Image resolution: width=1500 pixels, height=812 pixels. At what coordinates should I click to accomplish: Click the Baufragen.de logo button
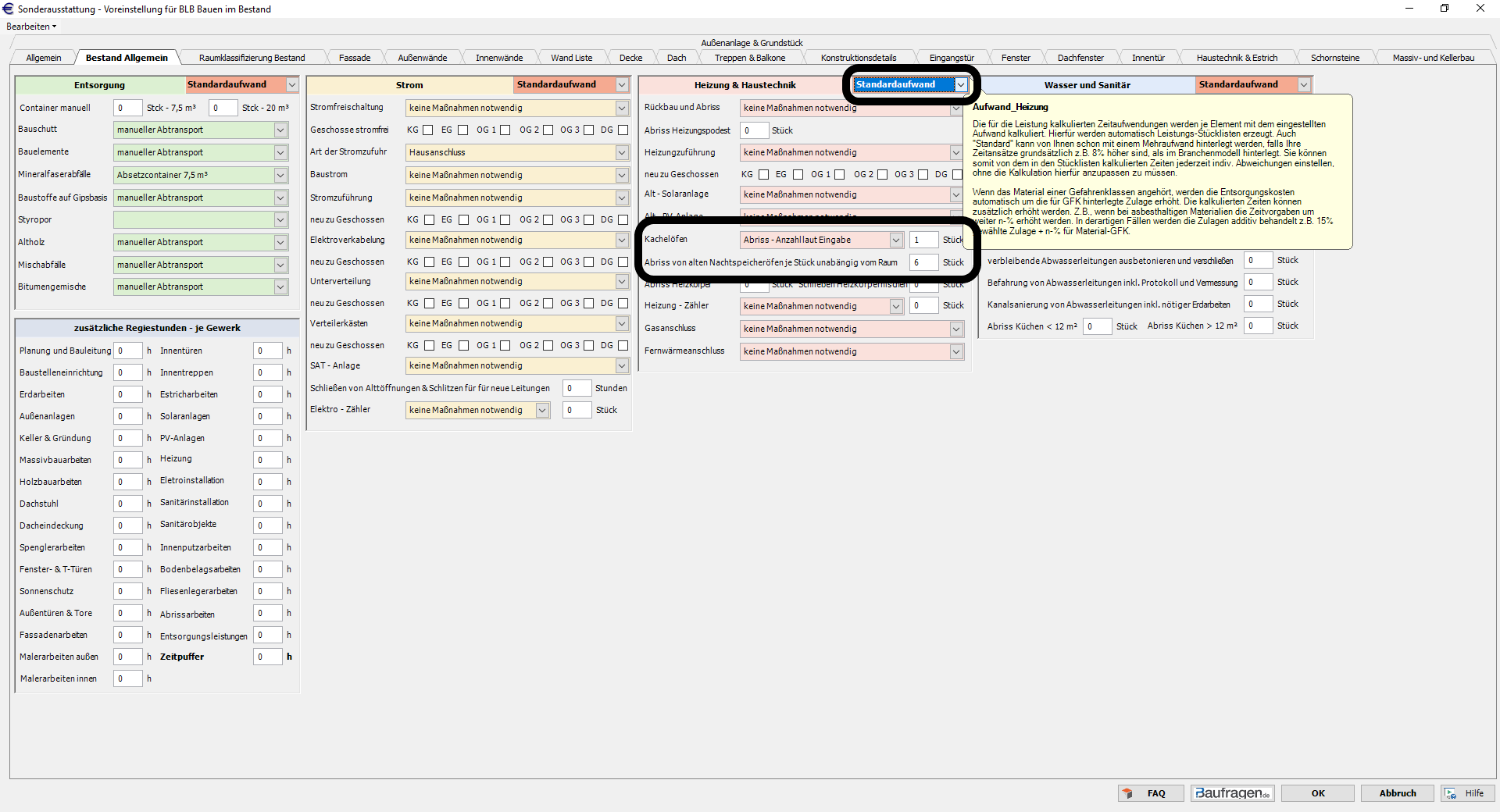(1232, 793)
